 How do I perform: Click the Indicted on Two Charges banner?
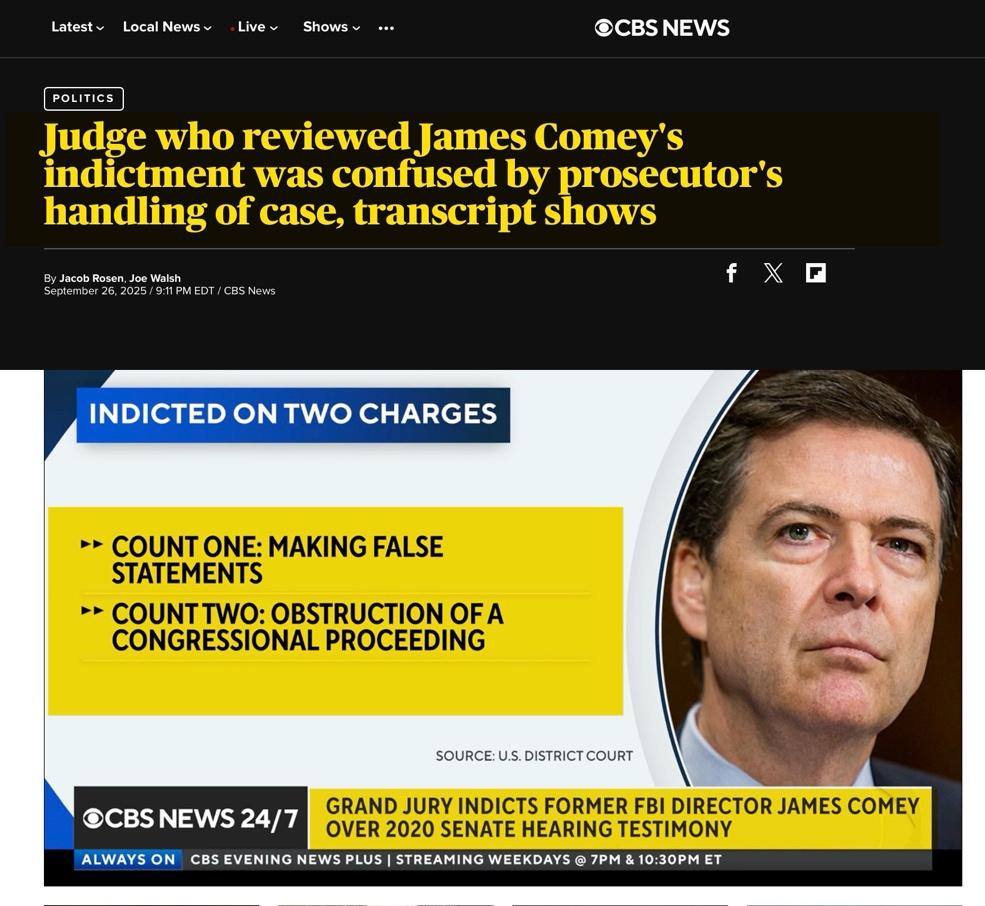(293, 415)
